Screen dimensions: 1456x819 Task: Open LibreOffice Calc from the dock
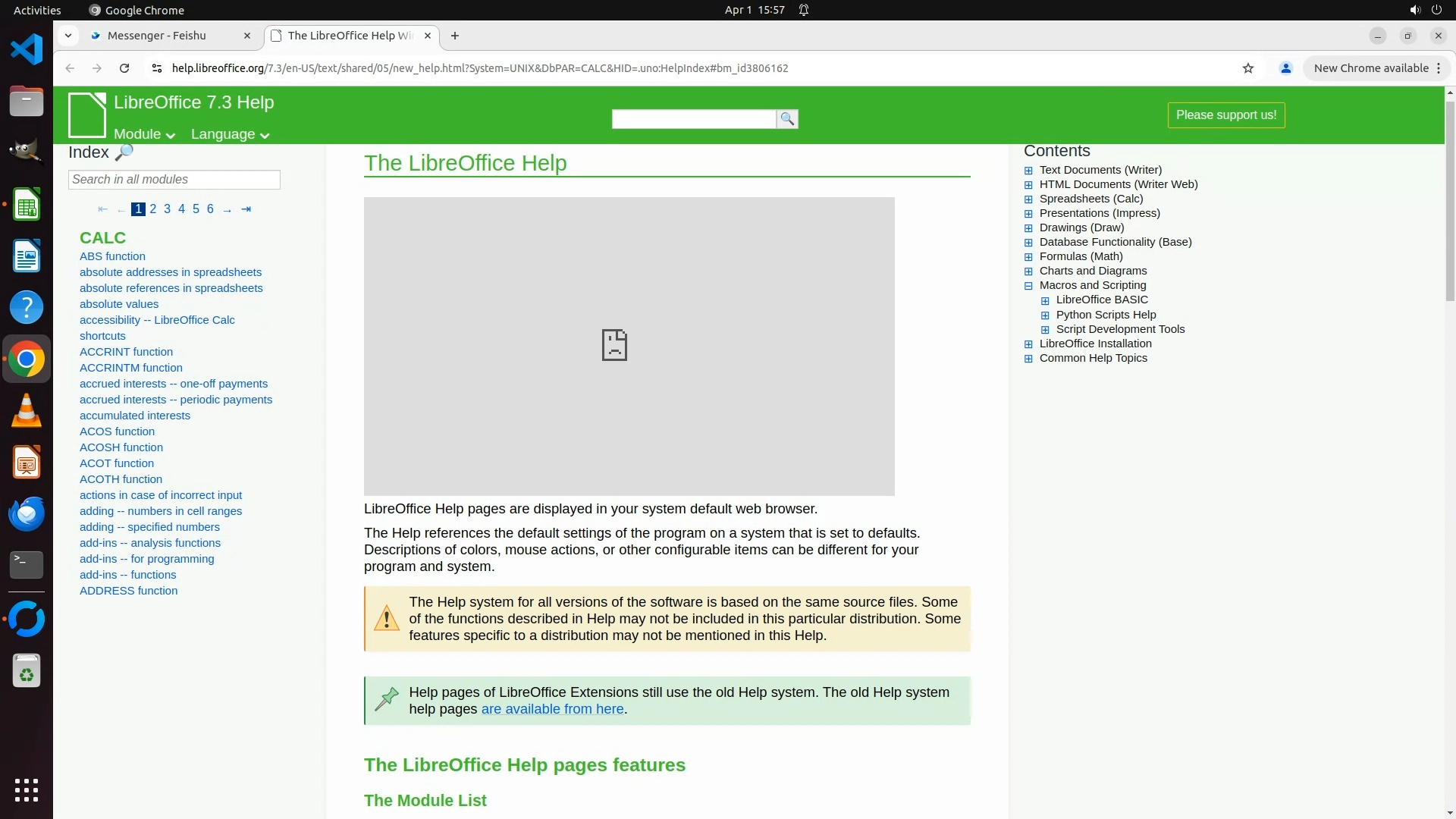[27, 205]
